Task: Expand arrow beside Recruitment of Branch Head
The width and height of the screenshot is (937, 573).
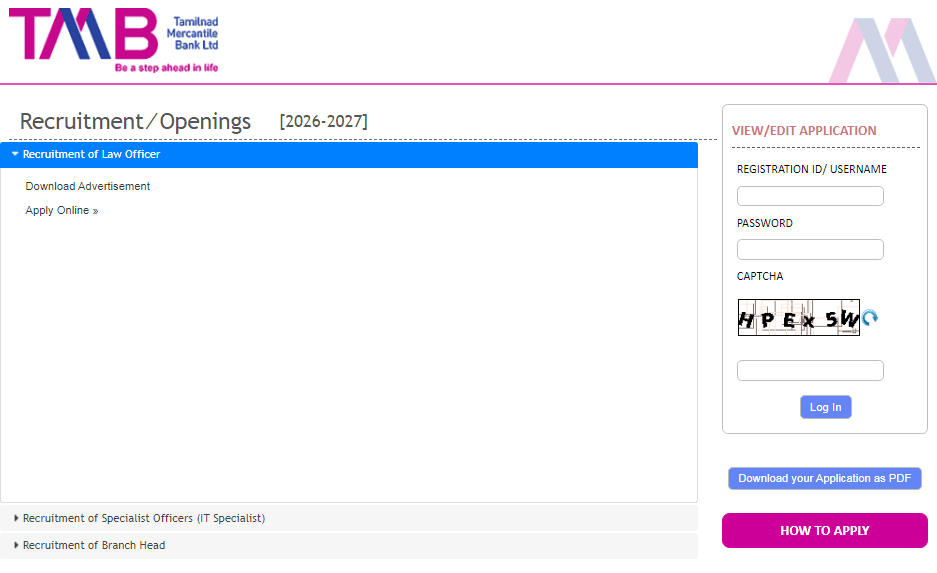Action: (x=16, y=545)
